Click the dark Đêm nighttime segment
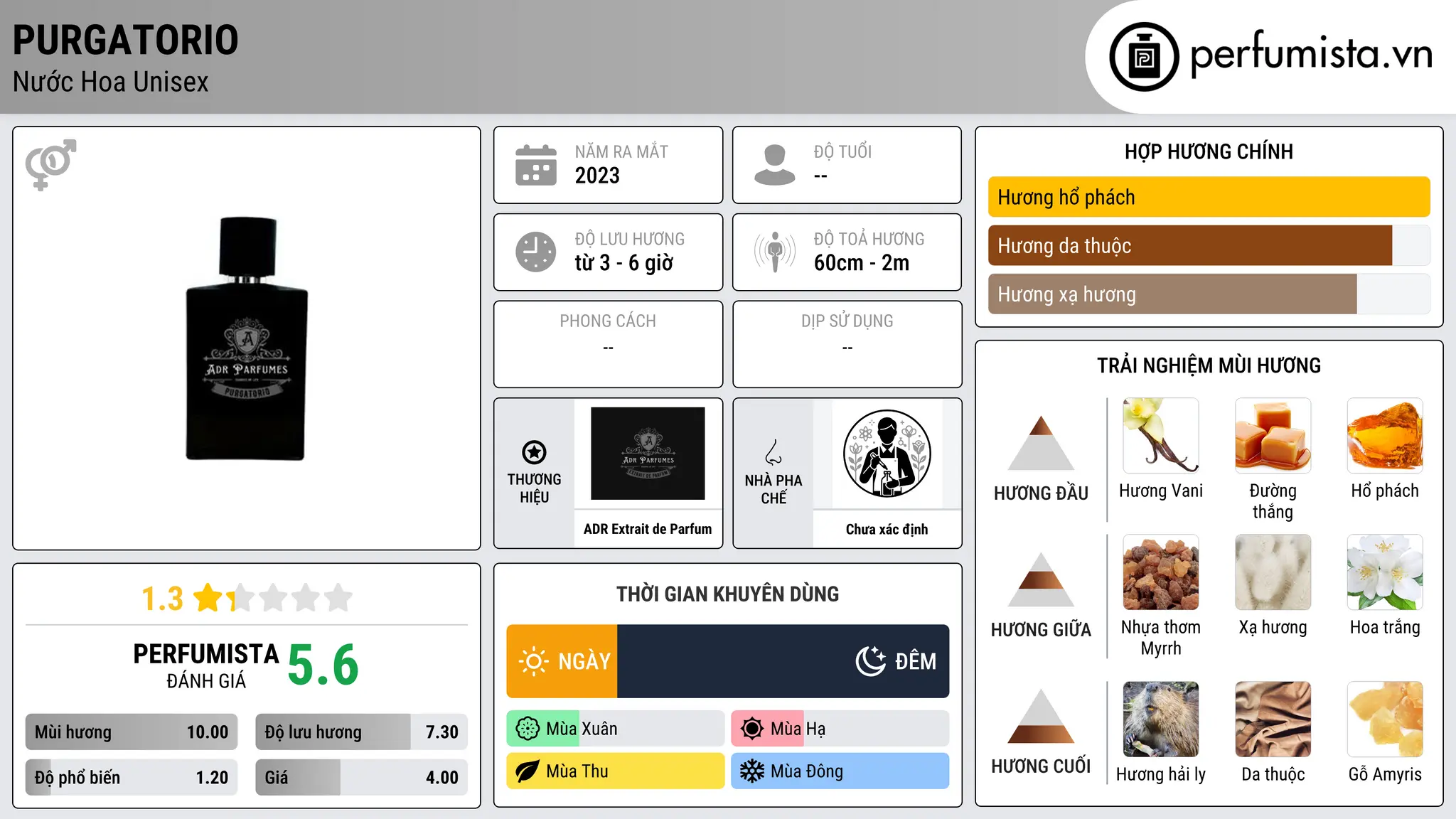Screen dimensions: 1456x819 click(x=783, y=661)
